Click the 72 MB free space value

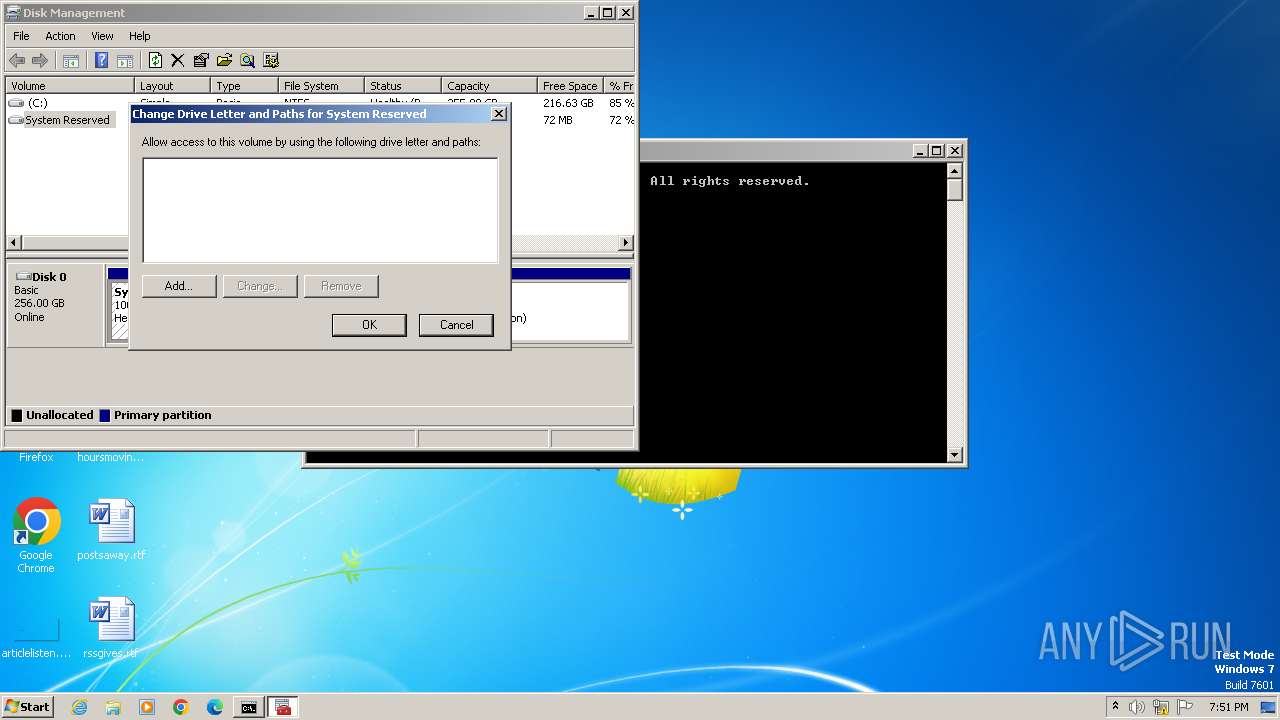coord(558,120)
